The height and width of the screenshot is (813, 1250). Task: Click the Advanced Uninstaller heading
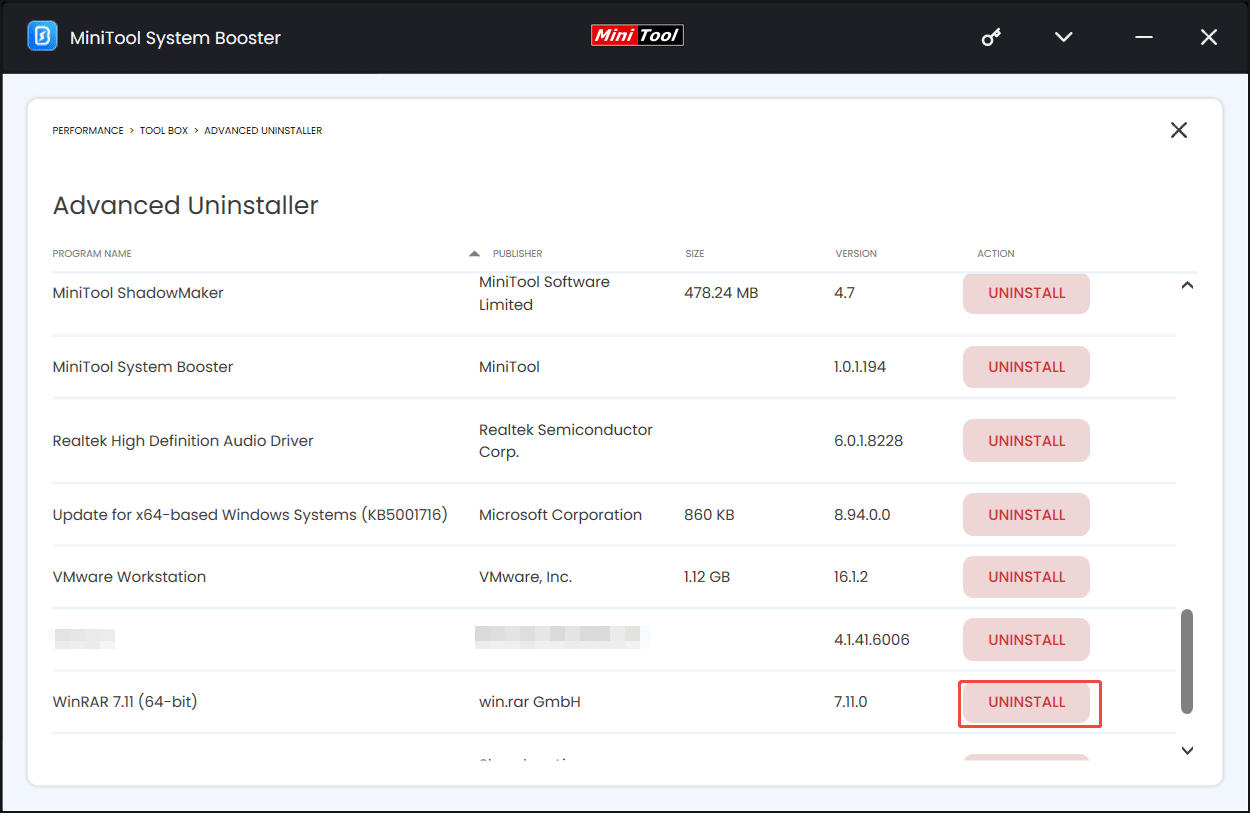click(x=185, y=205)
